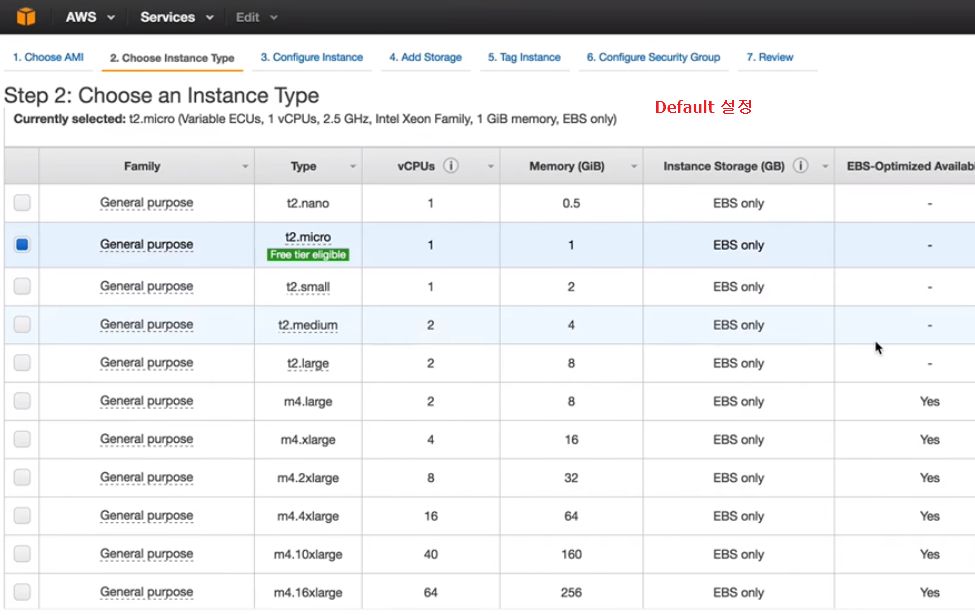
Task: Click General purpose in the t2.nano row
Action: click(146, 203)
